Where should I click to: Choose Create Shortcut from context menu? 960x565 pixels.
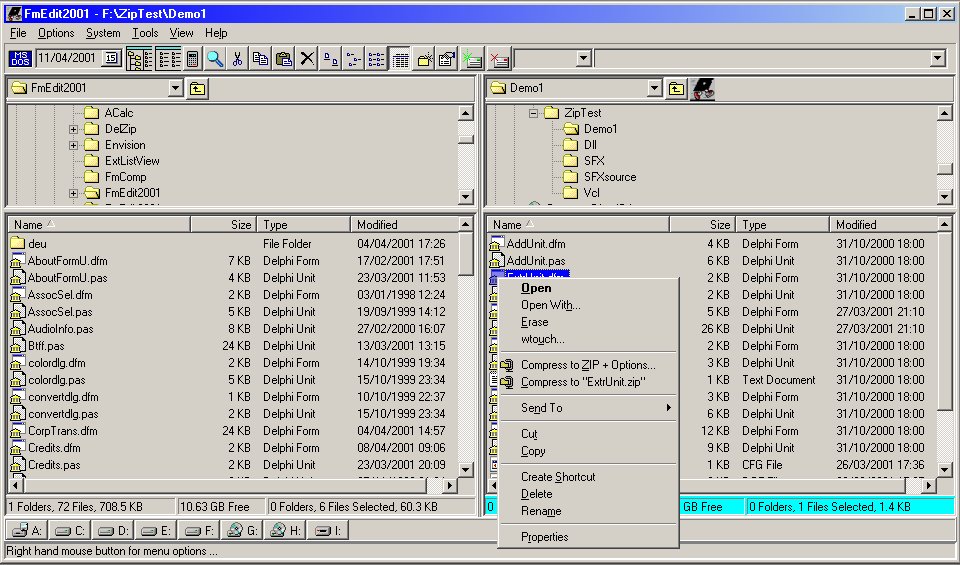(588, 477)
